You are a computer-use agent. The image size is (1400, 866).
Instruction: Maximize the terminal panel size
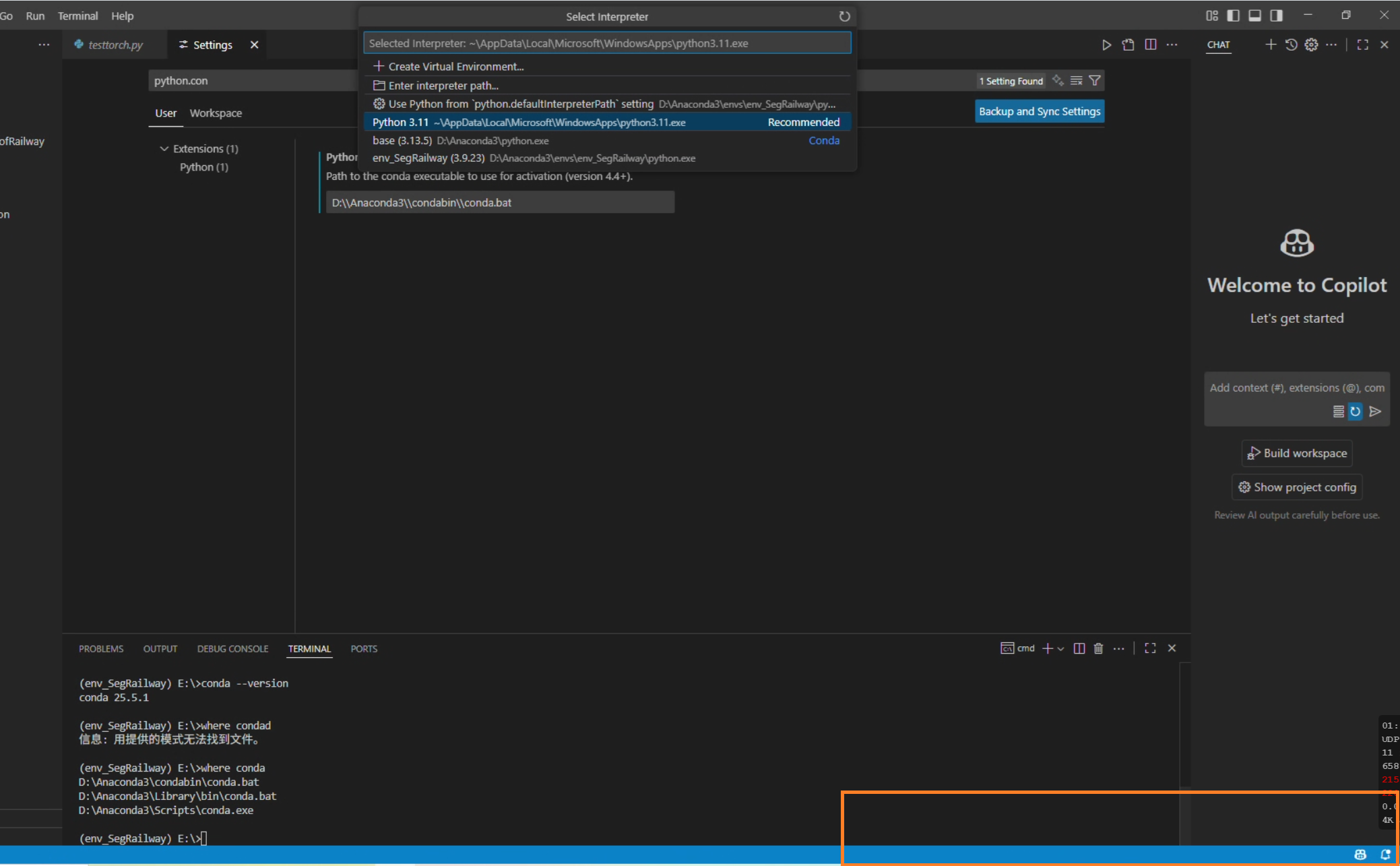pyautogui.click(x=1151, y=648)
